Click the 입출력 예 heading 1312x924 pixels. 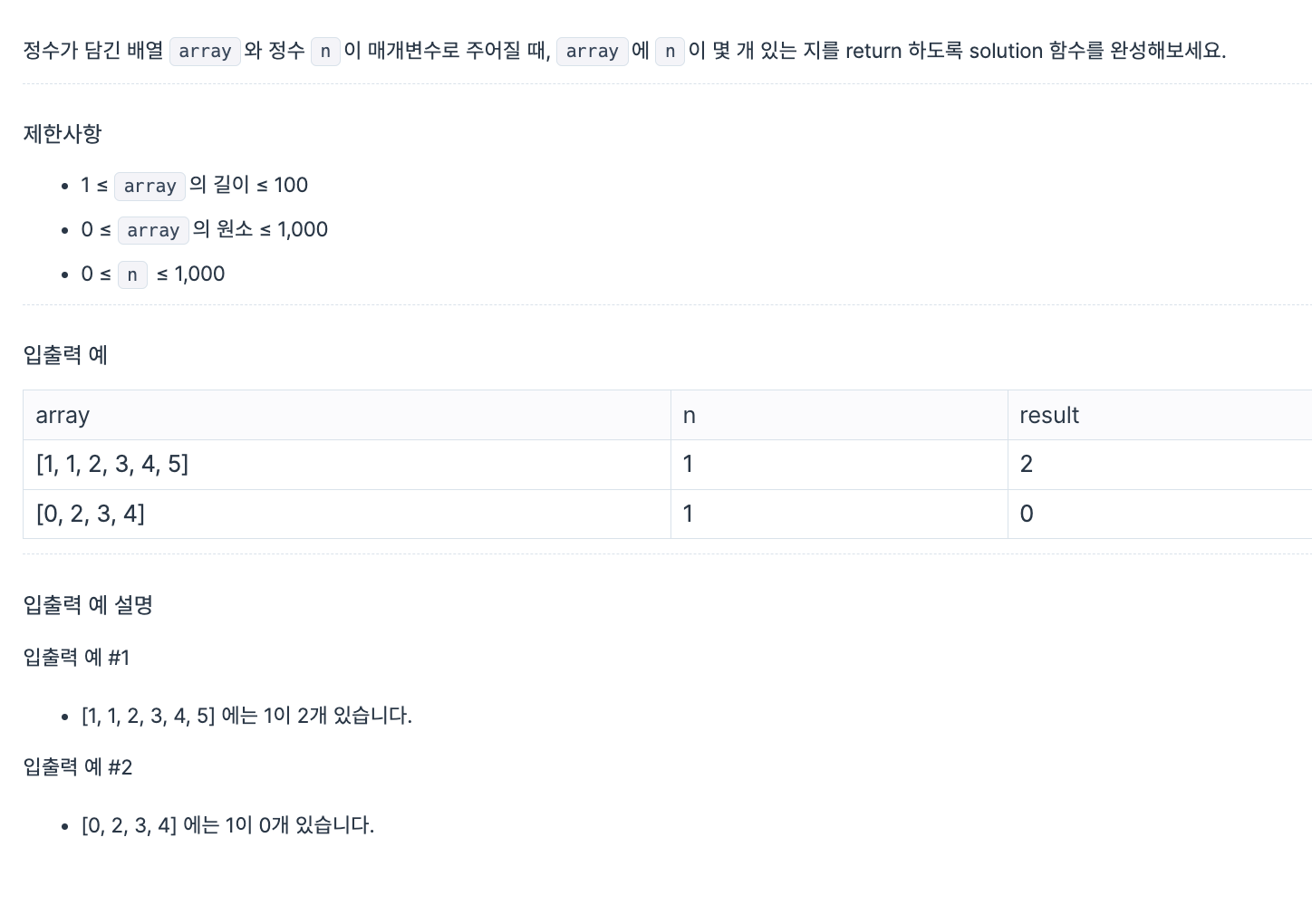tap(65, 355)
